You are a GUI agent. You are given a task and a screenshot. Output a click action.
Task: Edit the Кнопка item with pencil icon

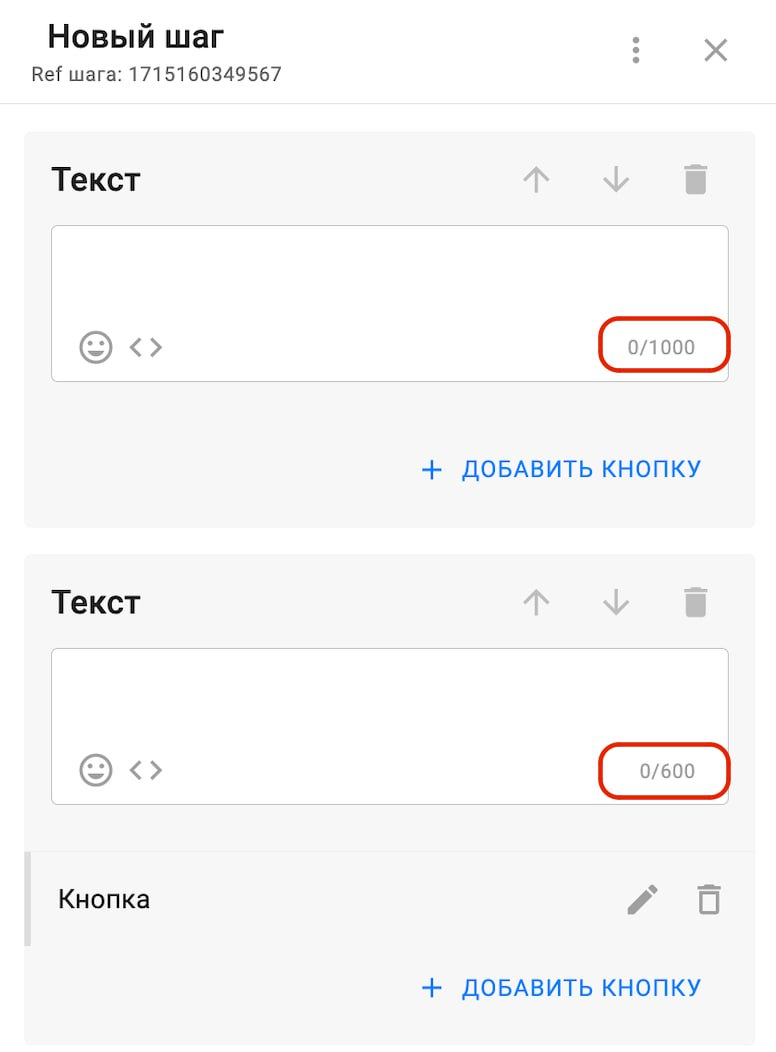(x=643, y=899)
